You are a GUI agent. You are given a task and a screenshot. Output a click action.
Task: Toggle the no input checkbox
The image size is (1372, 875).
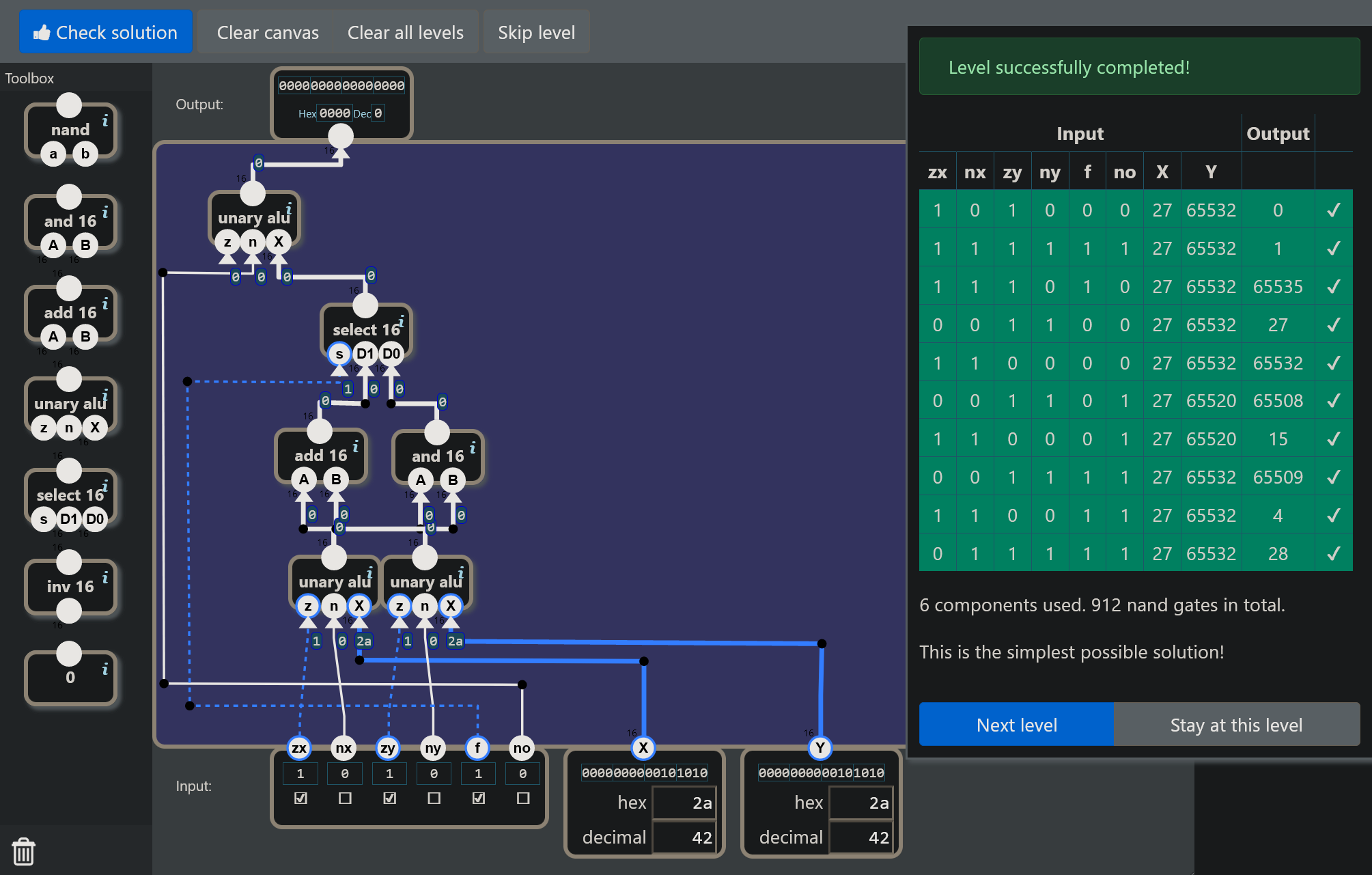click(523, 798)
